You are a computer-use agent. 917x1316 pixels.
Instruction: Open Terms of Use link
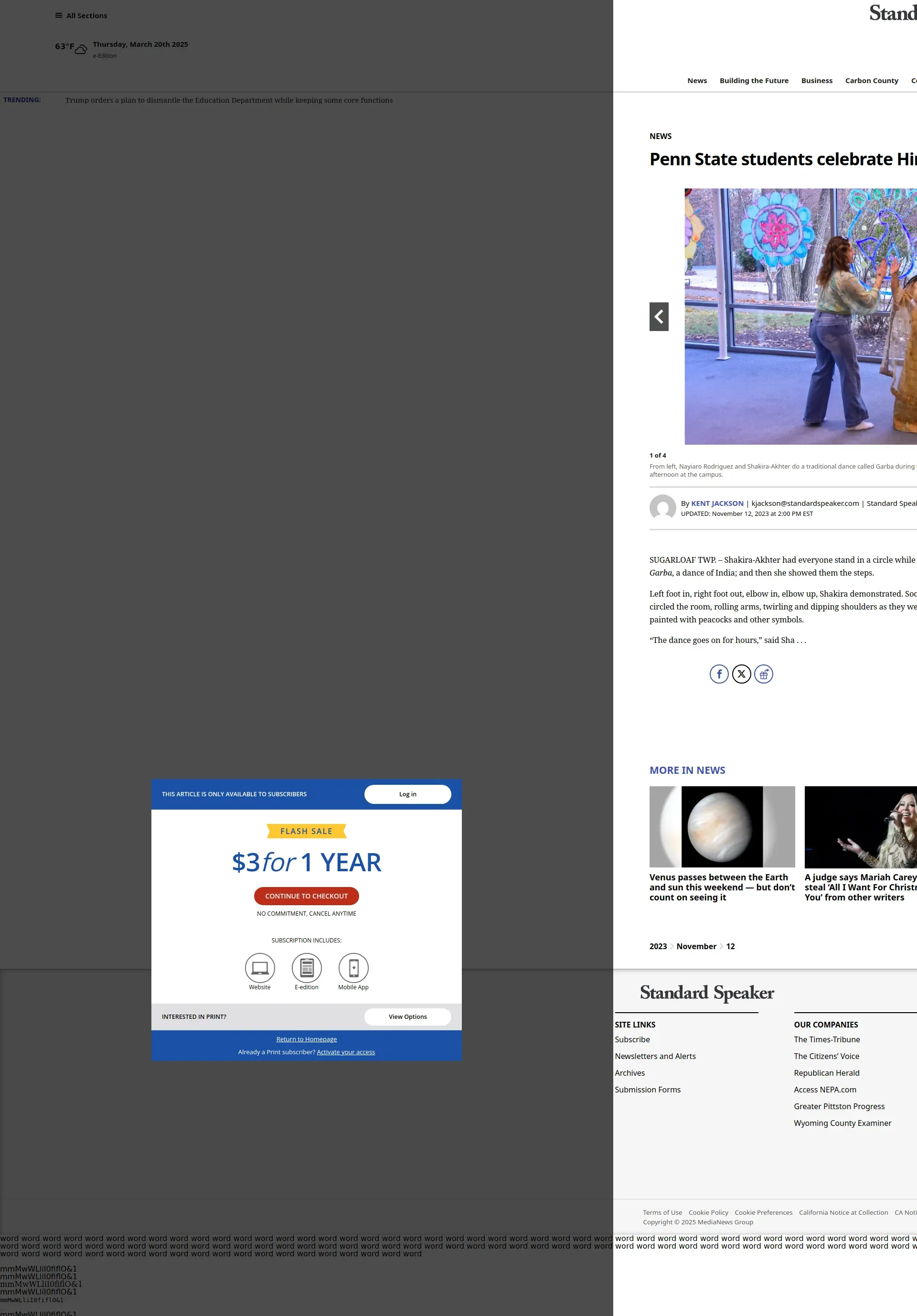662,1212
